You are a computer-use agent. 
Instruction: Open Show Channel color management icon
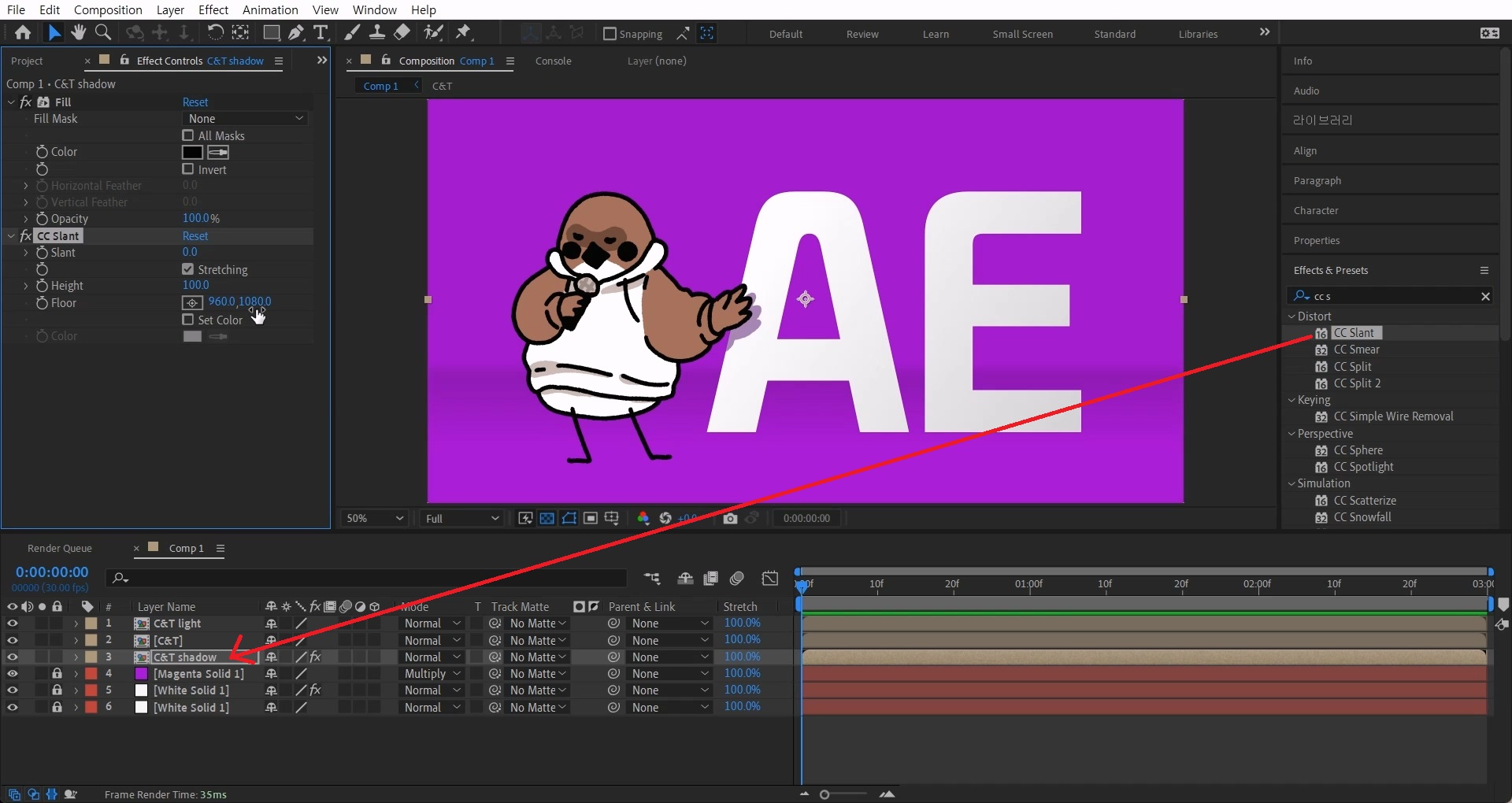643,518
